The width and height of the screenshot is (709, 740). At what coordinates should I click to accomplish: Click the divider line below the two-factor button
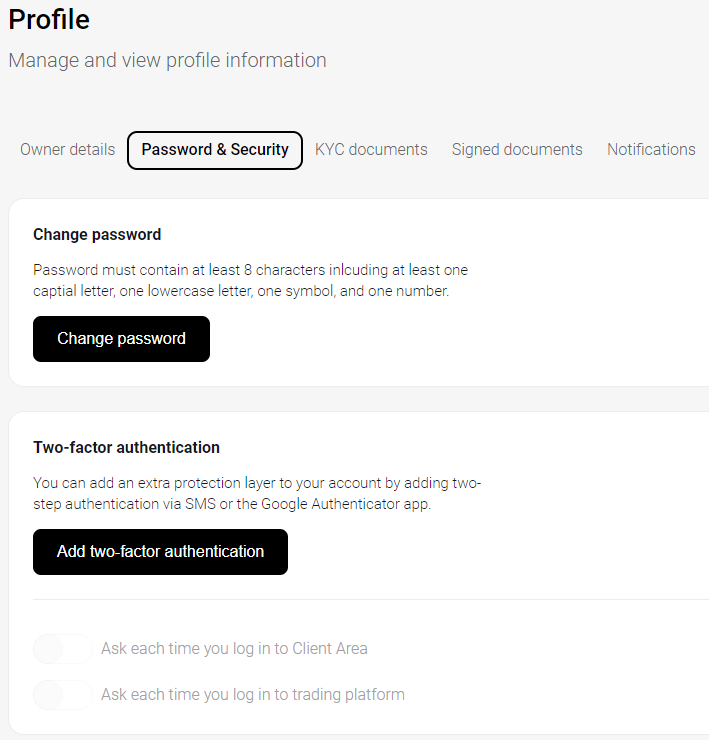pos(371,599)
